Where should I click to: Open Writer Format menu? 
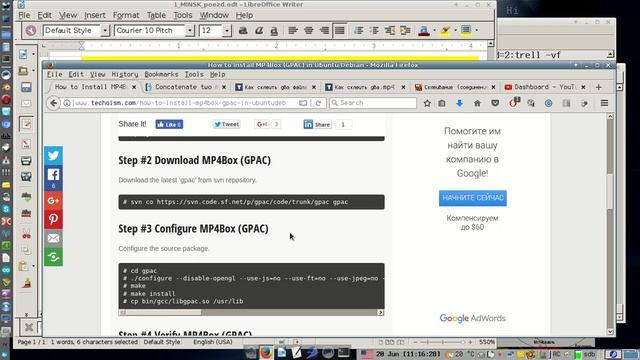click(x=126, y=15)
